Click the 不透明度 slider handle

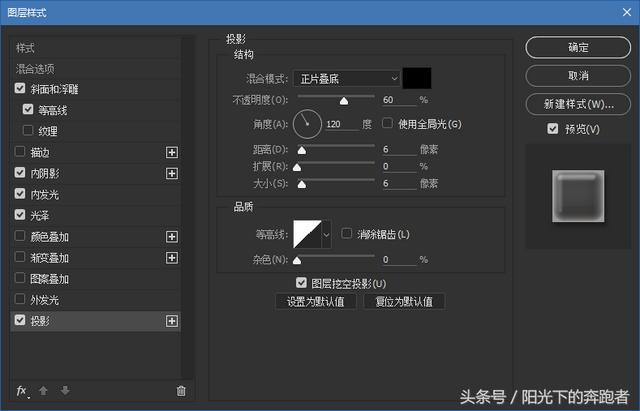[x=344, y=101]
